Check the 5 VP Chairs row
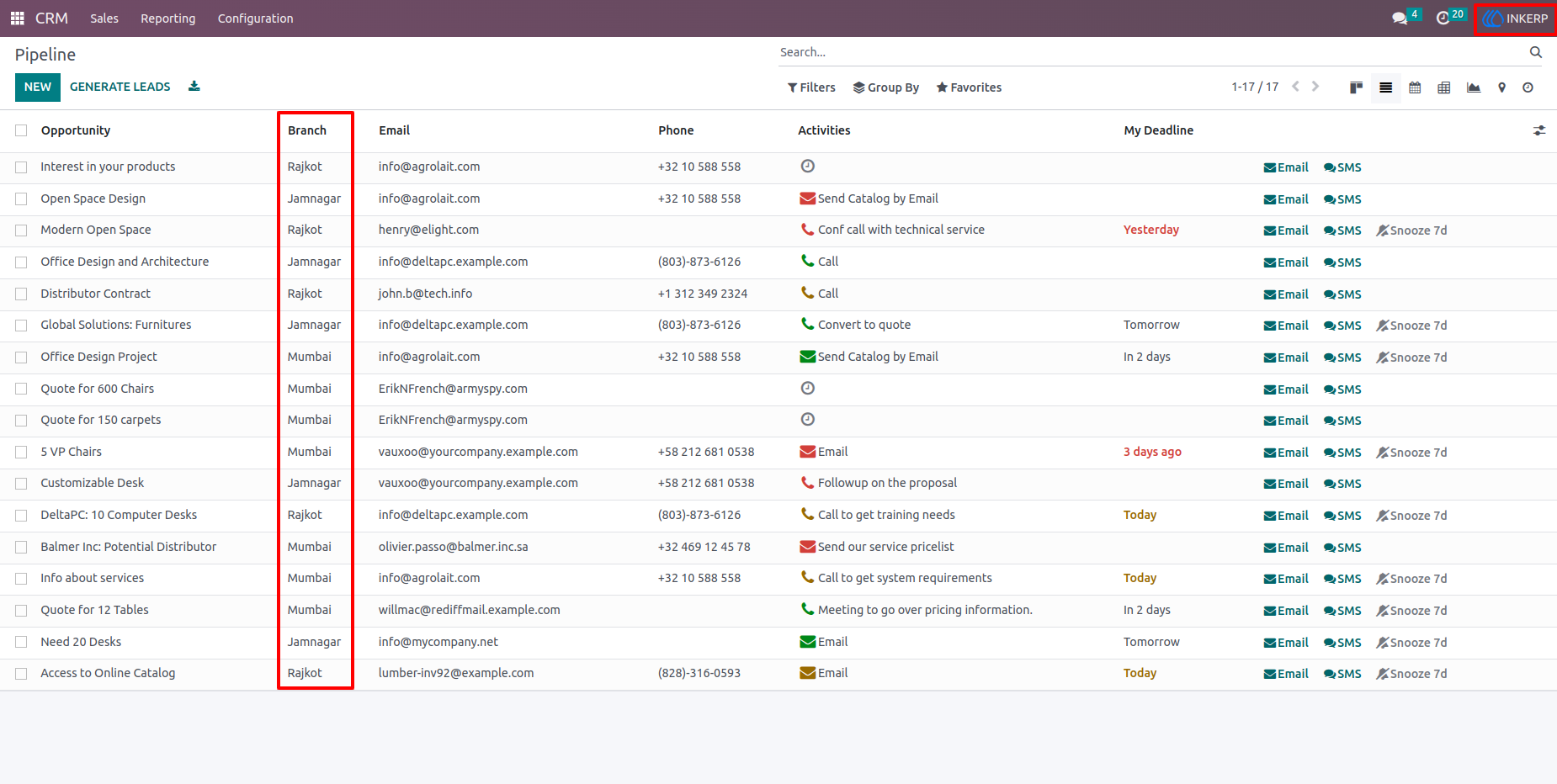1557x784 pixels. [21, 453]
